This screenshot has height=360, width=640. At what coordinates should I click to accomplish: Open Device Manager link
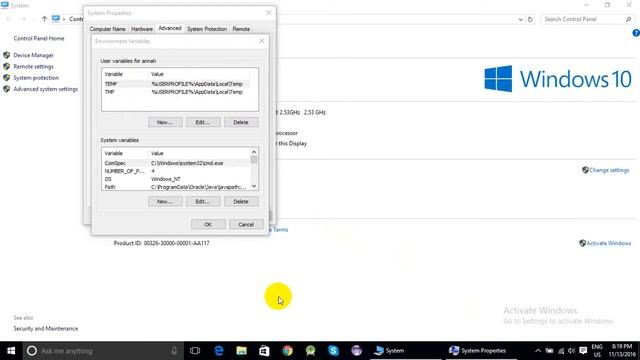(x=33, y=55)
